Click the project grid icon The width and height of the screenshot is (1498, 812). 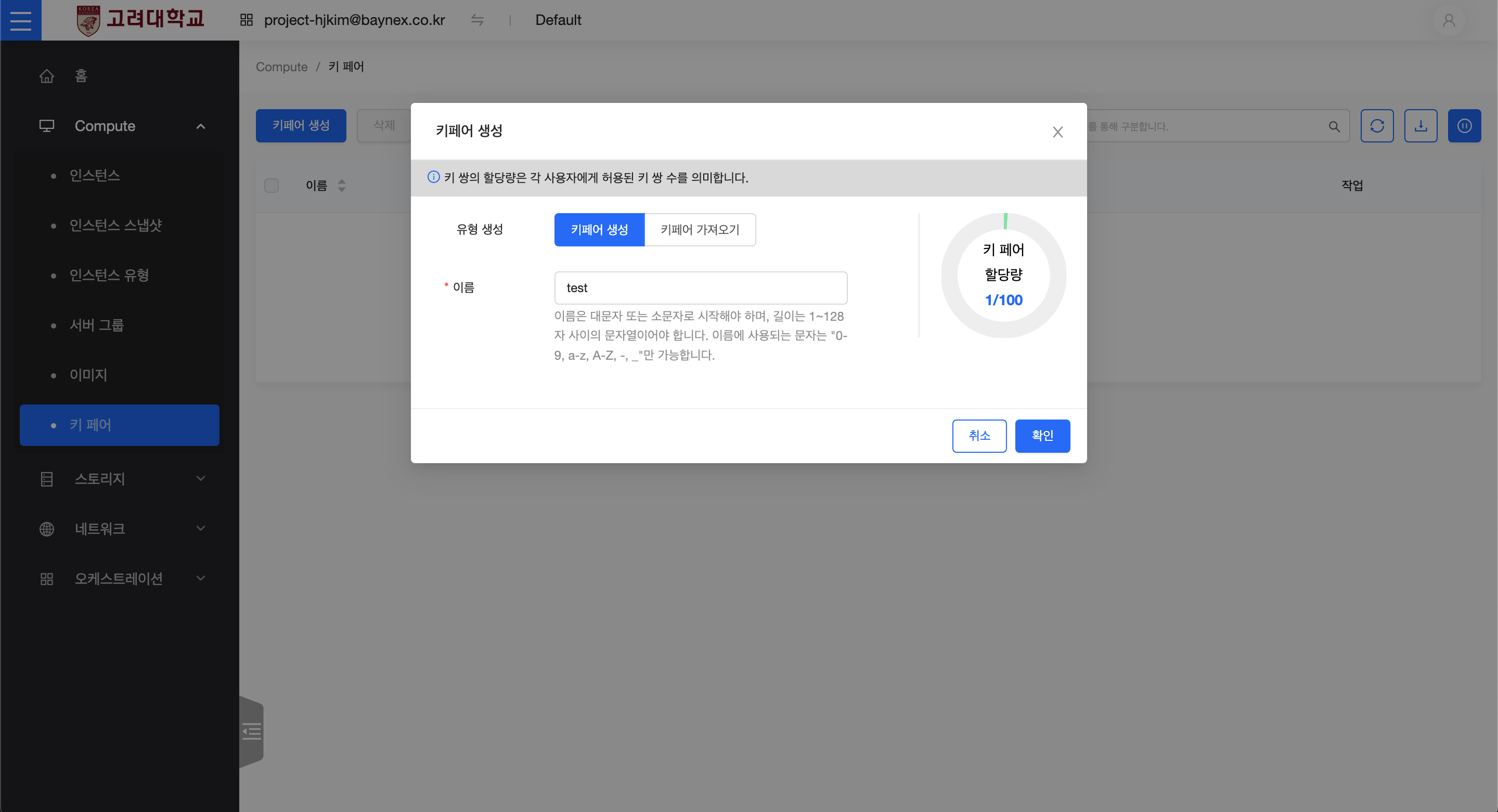point(246,20)
